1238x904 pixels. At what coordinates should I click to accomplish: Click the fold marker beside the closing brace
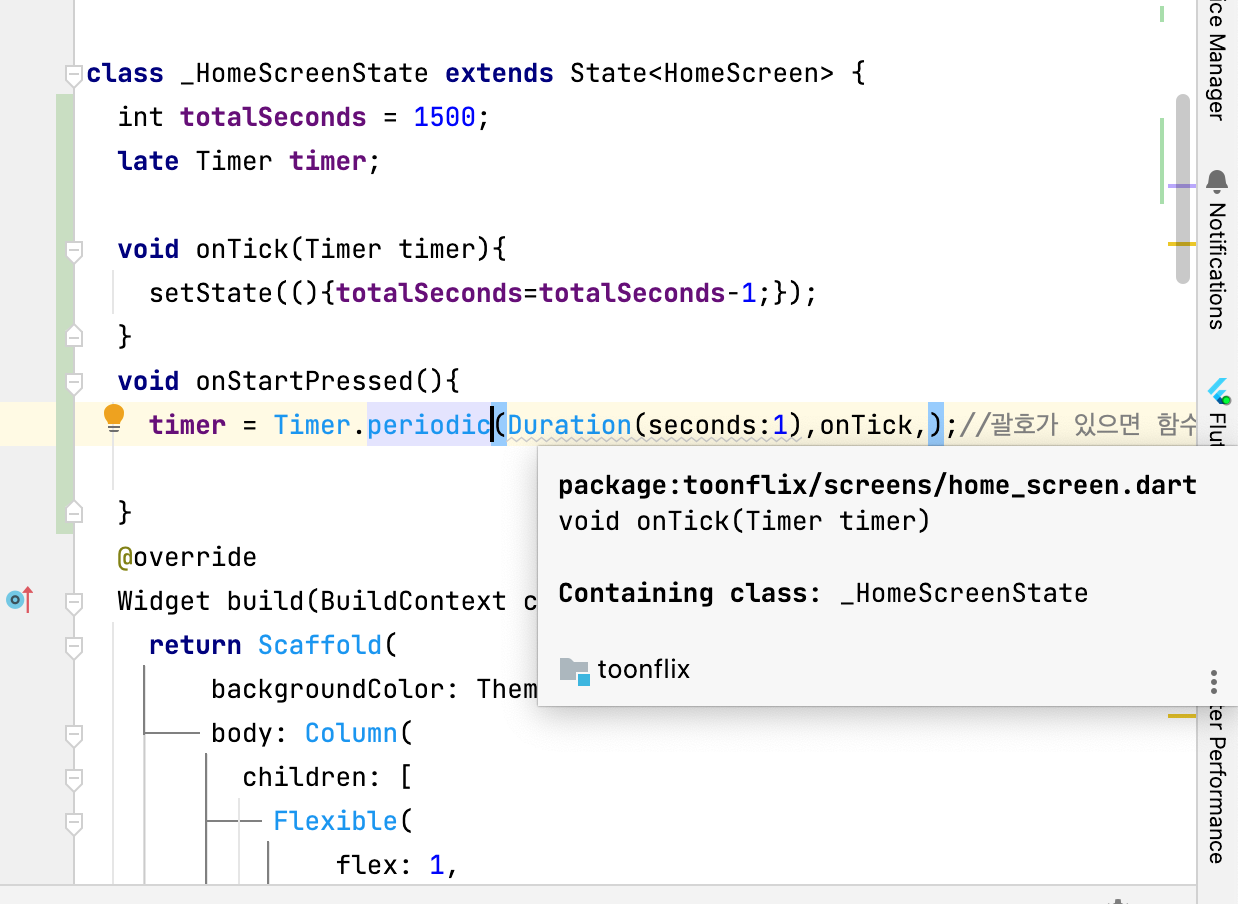[72, 512]
